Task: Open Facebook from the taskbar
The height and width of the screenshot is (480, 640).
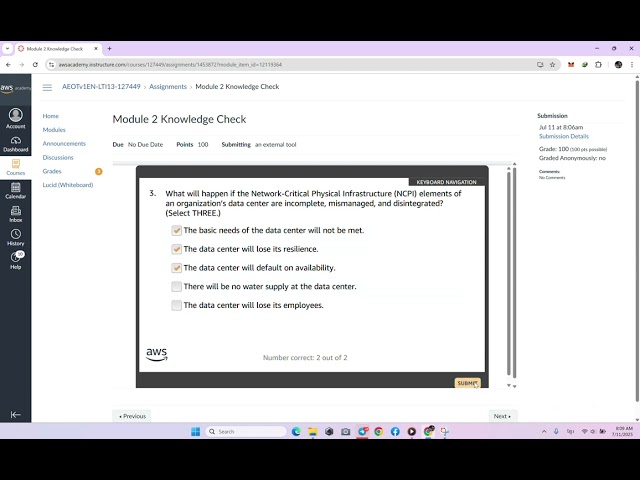Action: click(395, 431)
